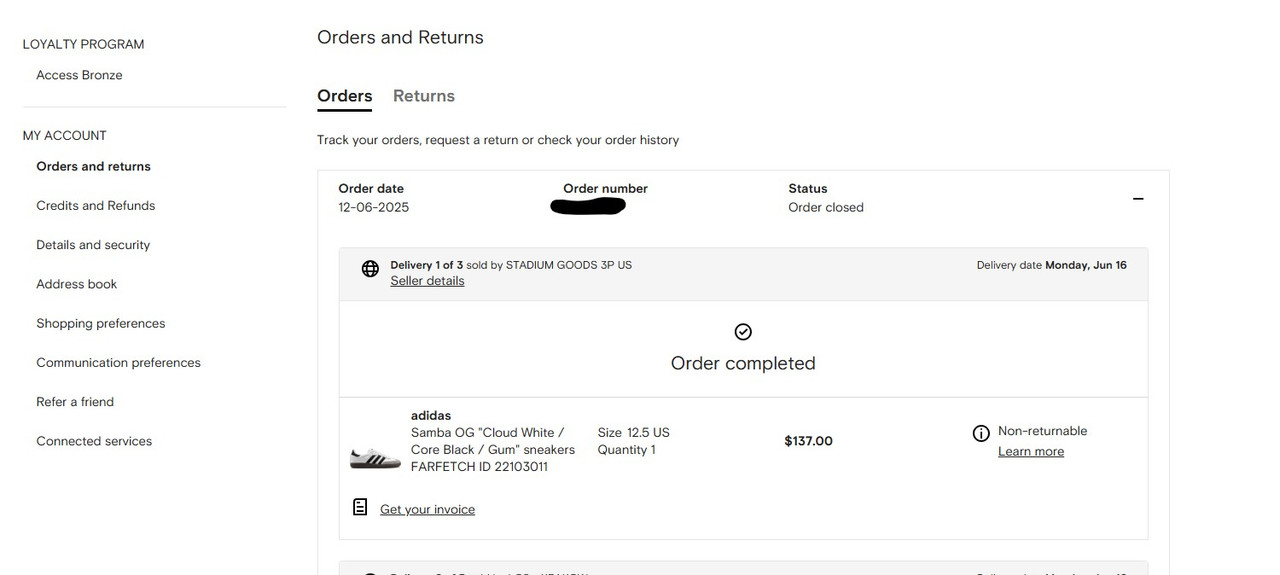This screenshot has height=575, width=1280.
Task: Select Orders and returns in sidebar
Action: [x=94, y=167]
